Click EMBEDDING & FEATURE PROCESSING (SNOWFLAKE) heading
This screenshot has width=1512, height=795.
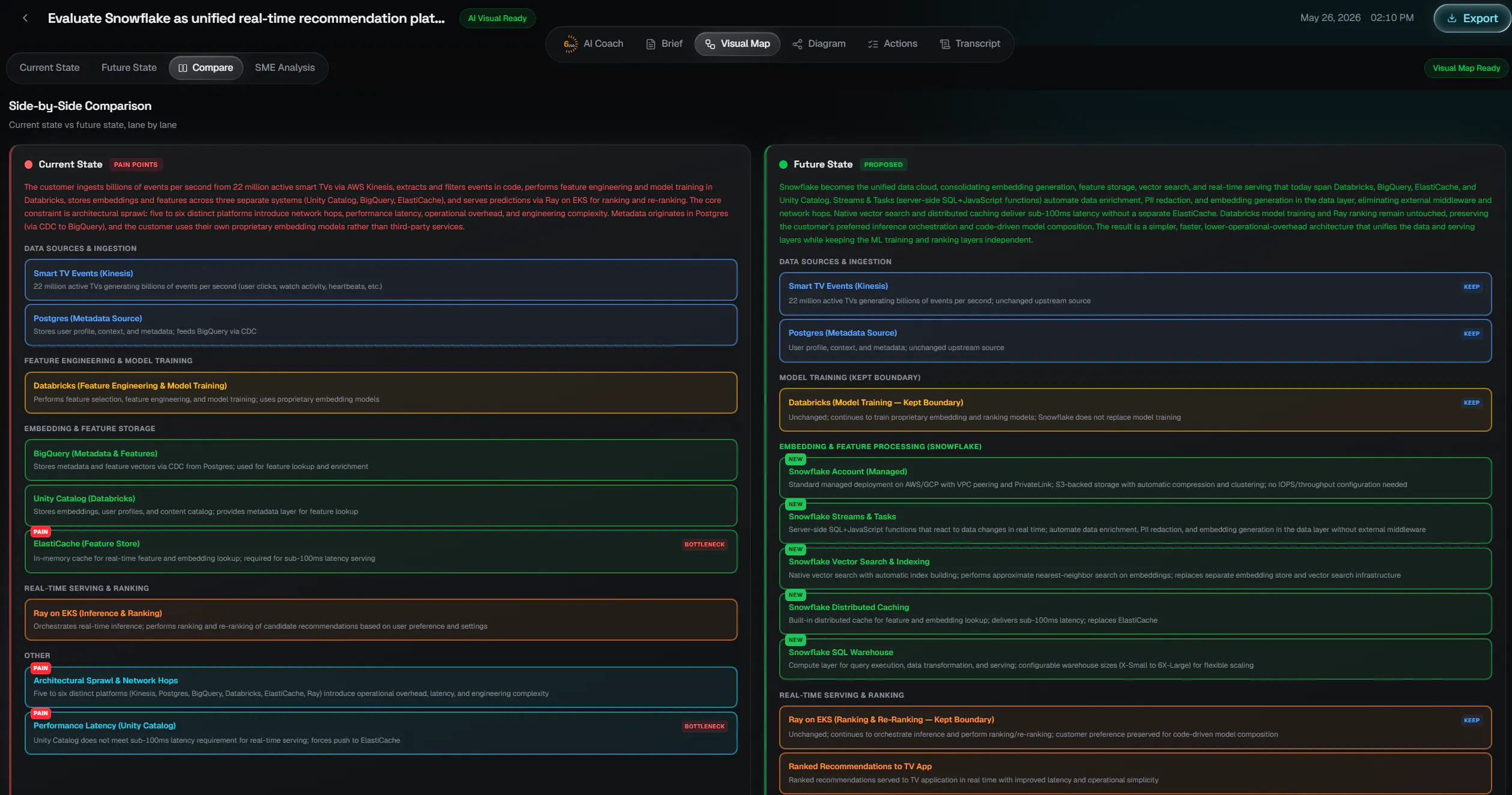coord(880,447)
